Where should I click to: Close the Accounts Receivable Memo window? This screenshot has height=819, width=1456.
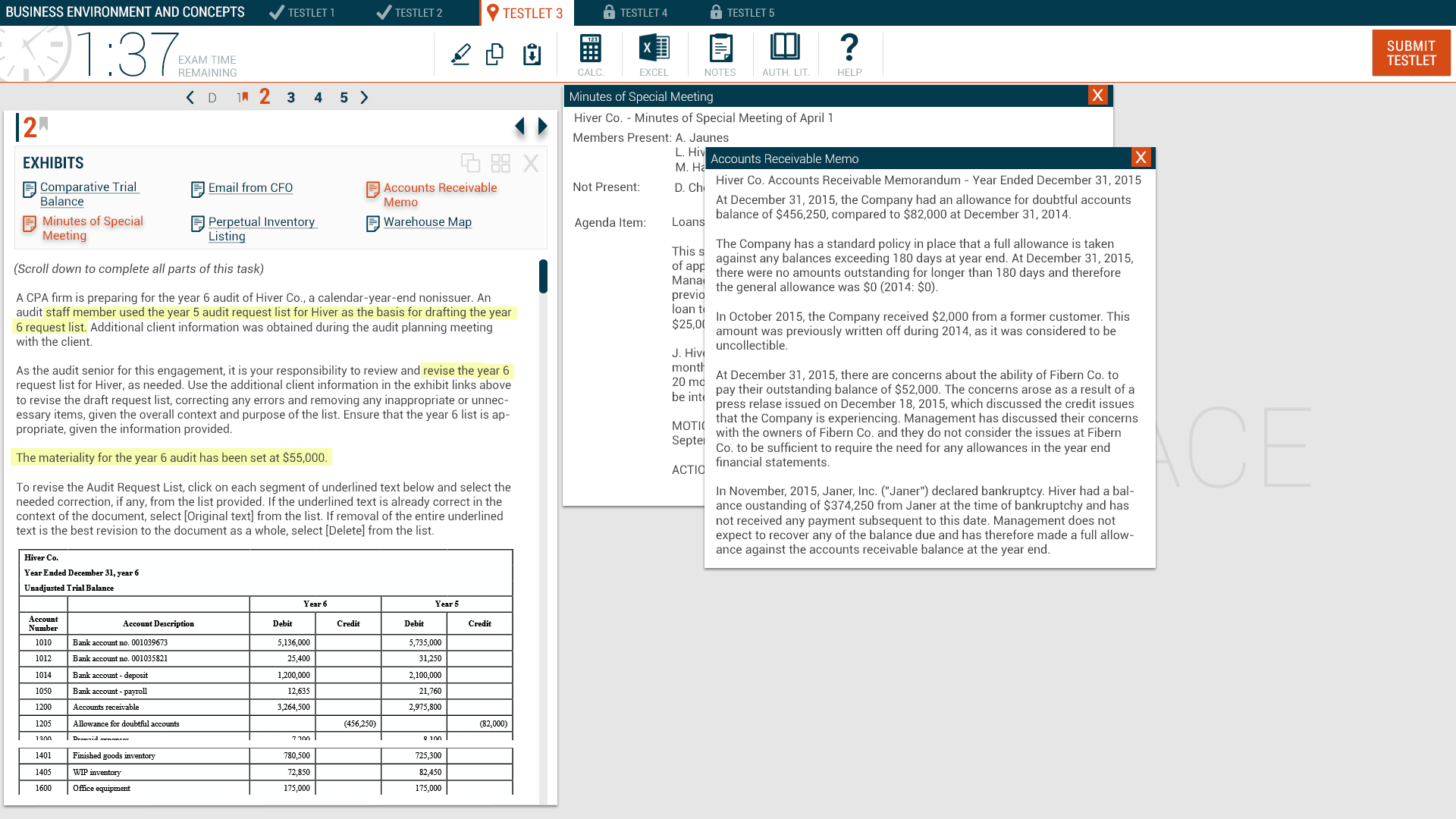tap(1141, 157)
